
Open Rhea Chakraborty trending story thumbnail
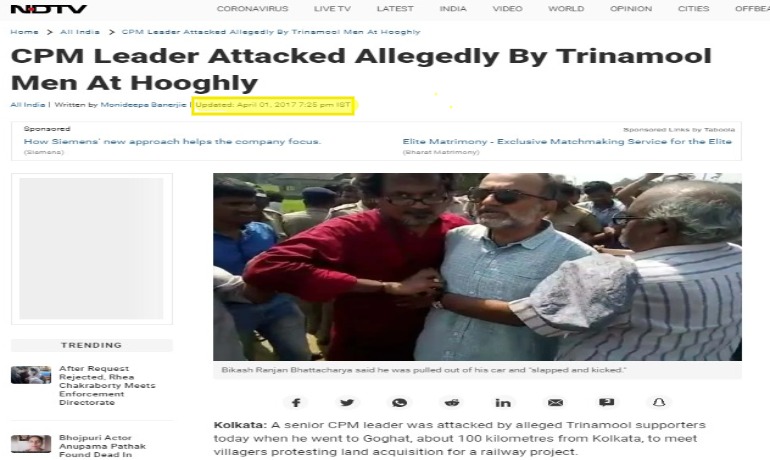[x=31, y=375]
